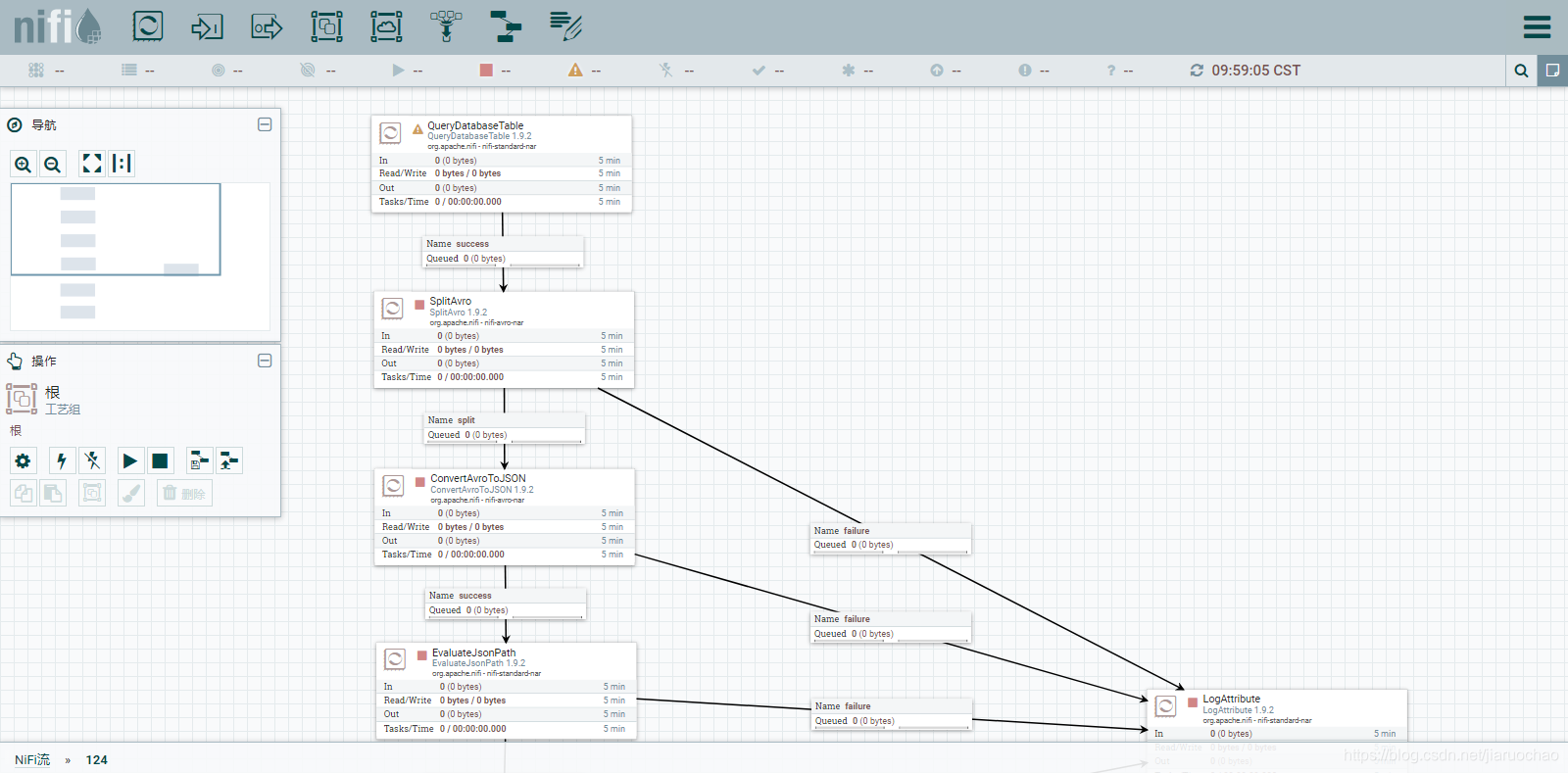Viewport: 1568px width, 773px height.
Task: Click the queued data list status icon
Action: click(x=129, y=71)
